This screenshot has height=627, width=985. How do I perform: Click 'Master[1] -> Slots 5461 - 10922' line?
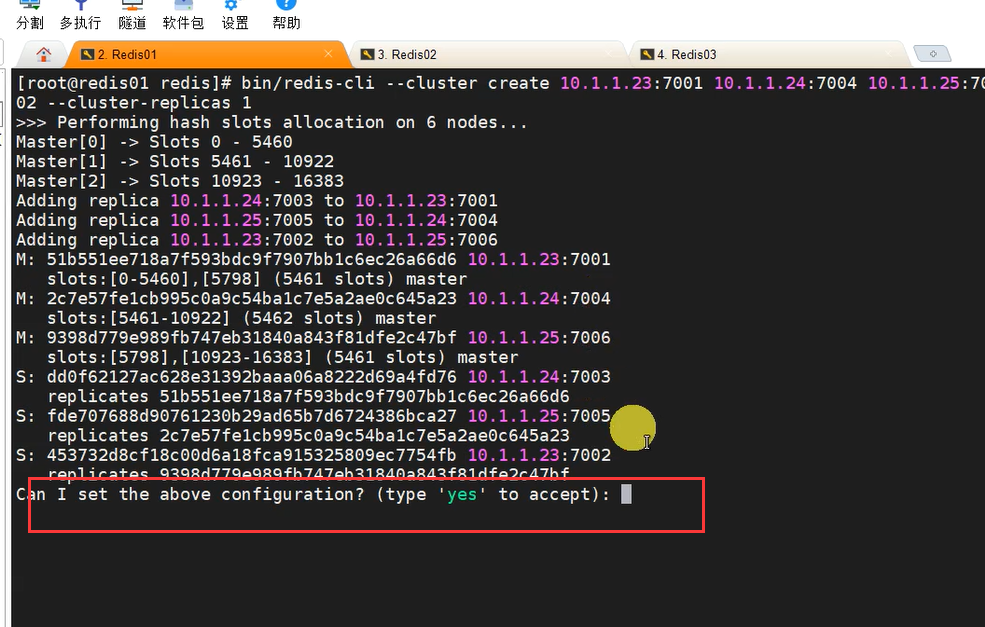[175, 161]
